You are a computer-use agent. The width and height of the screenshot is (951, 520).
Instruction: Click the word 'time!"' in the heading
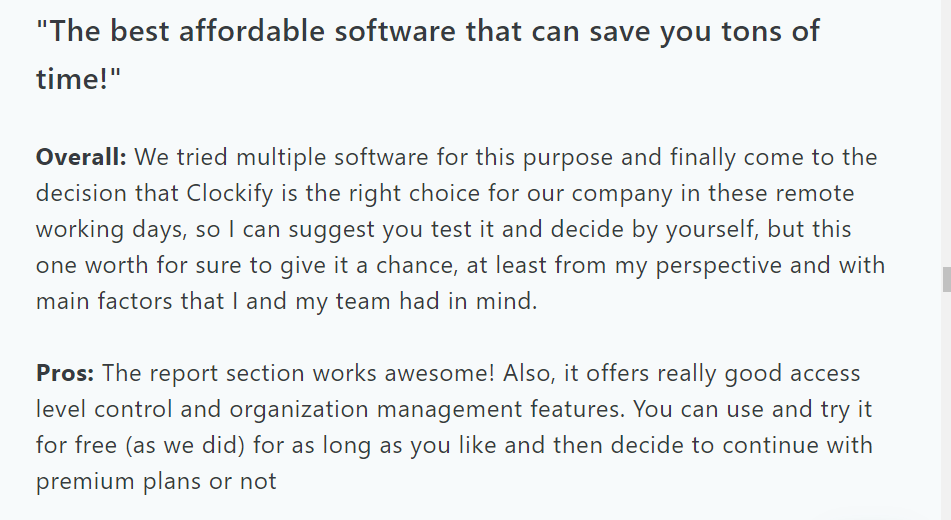coord(78,79)
